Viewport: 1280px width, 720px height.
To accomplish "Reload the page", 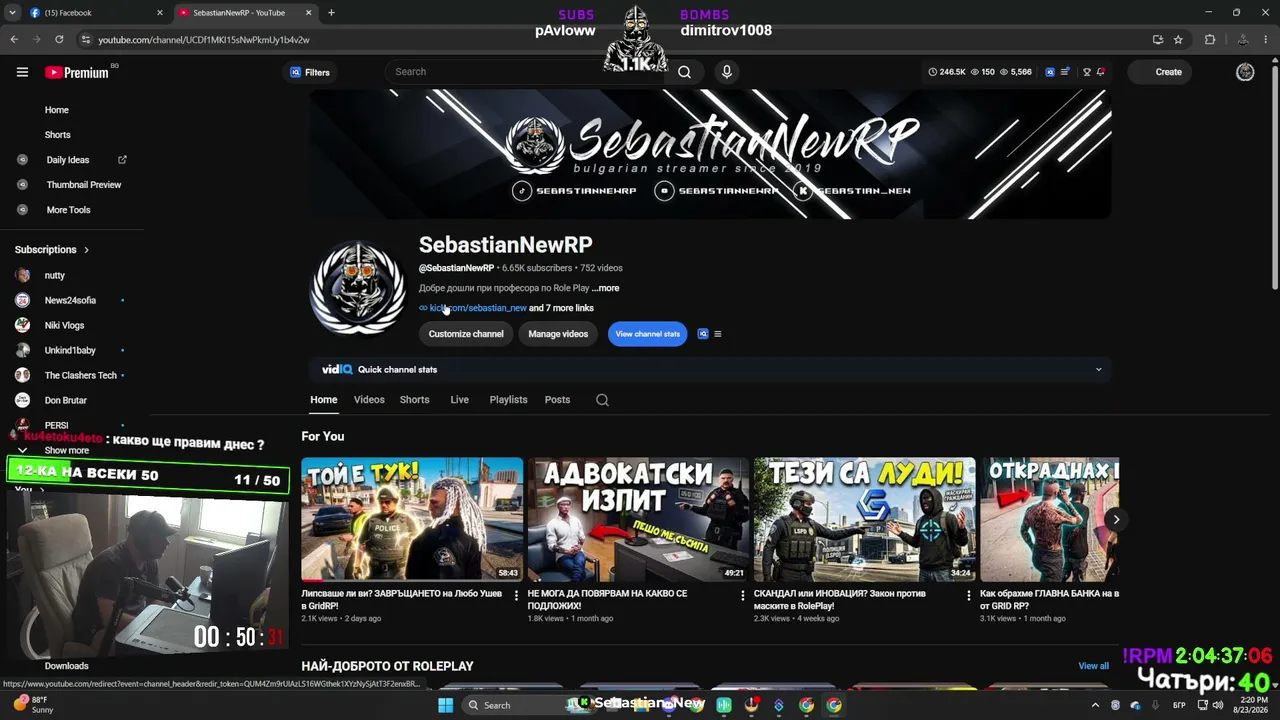I will 59,40.
